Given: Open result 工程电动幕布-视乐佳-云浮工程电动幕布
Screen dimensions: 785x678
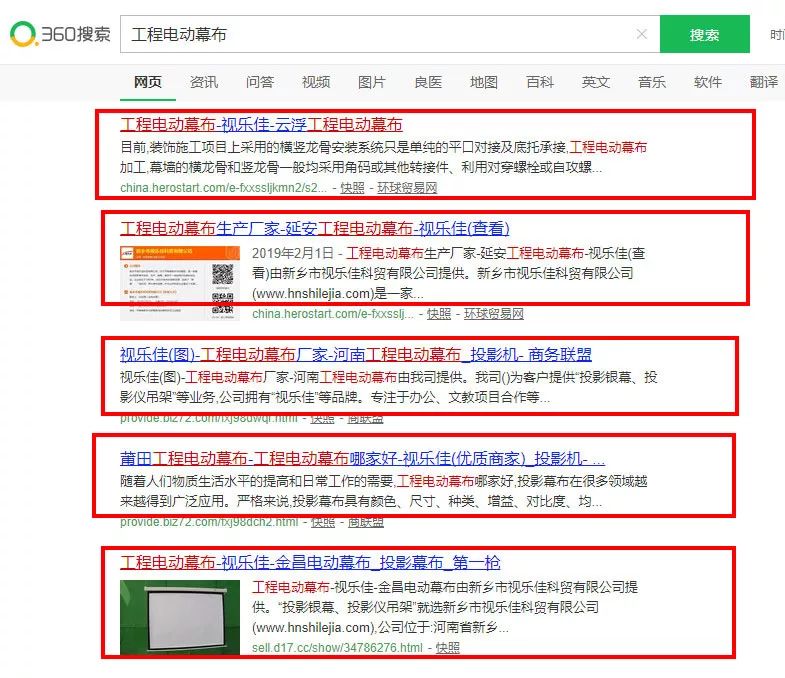Looking at the screenshot, I should tap(261, 124).
